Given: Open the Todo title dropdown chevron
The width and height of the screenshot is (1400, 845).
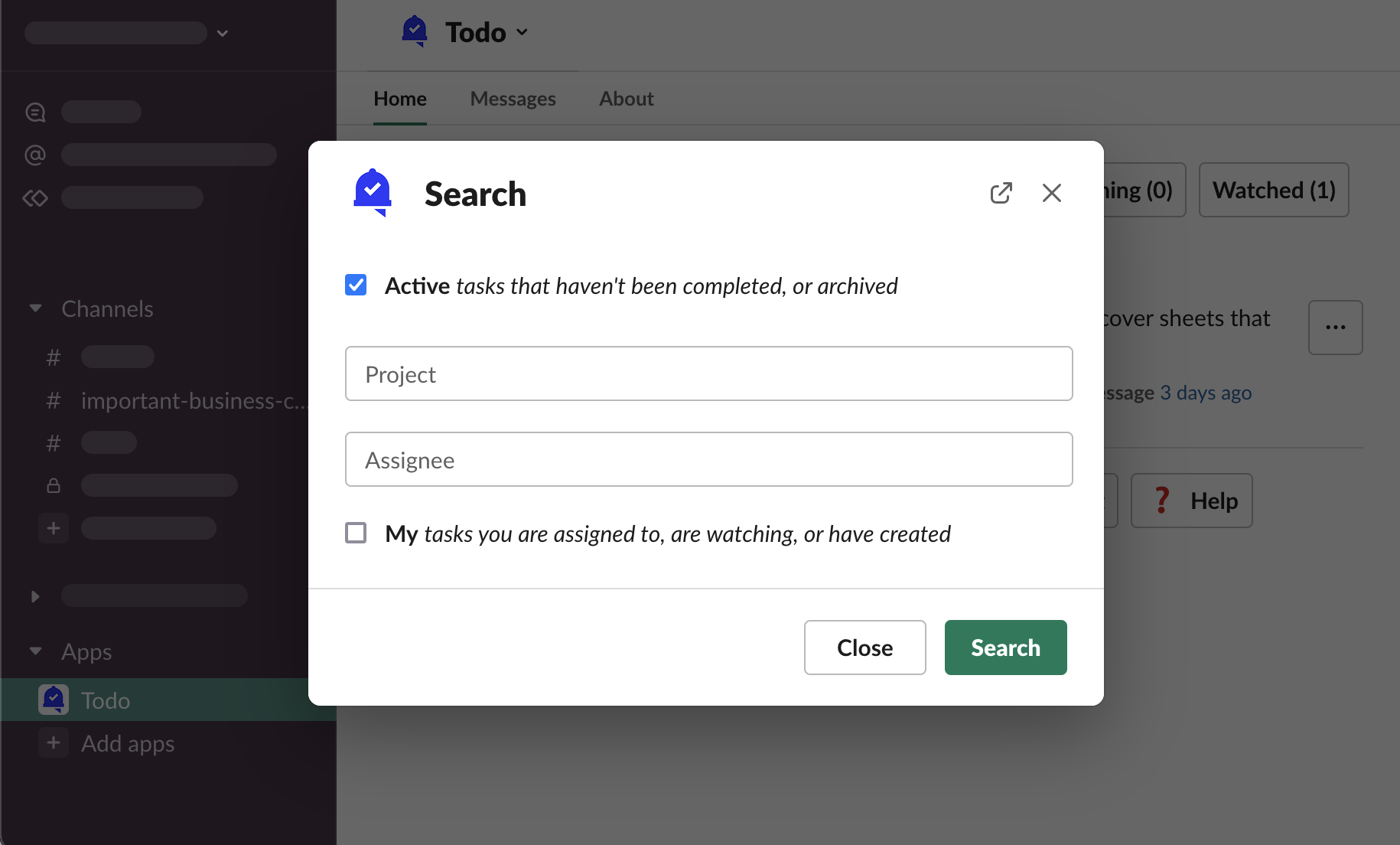Looking at the screenshot, I should coord(523,32).
